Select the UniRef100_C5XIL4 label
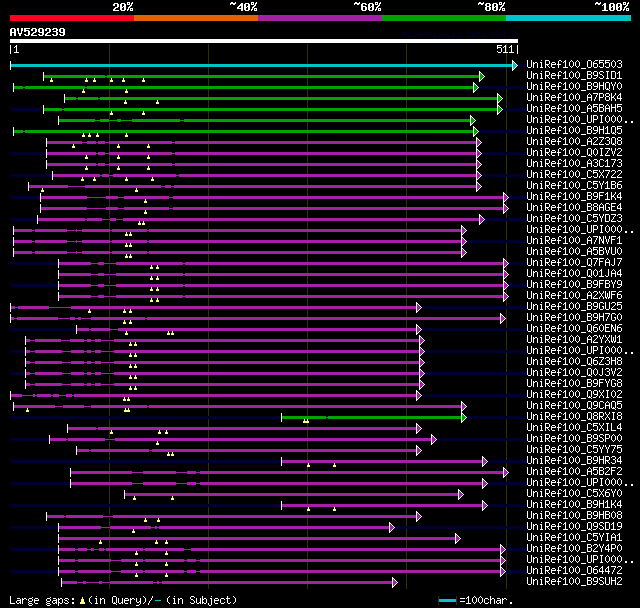This screenshot has width=640, height=608. [574, 428]
